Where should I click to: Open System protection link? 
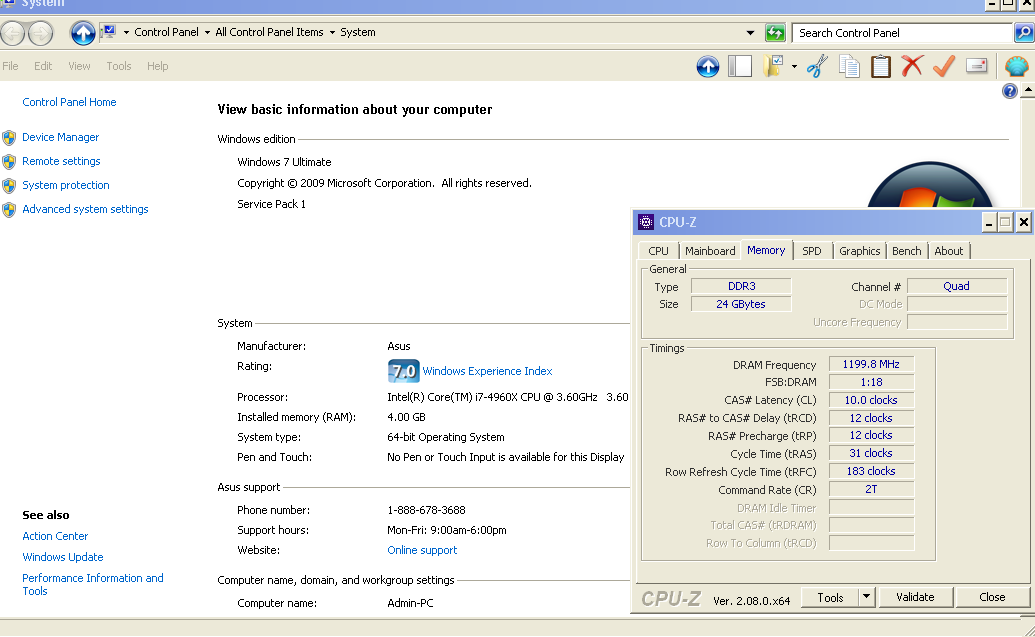click(66, 185)
